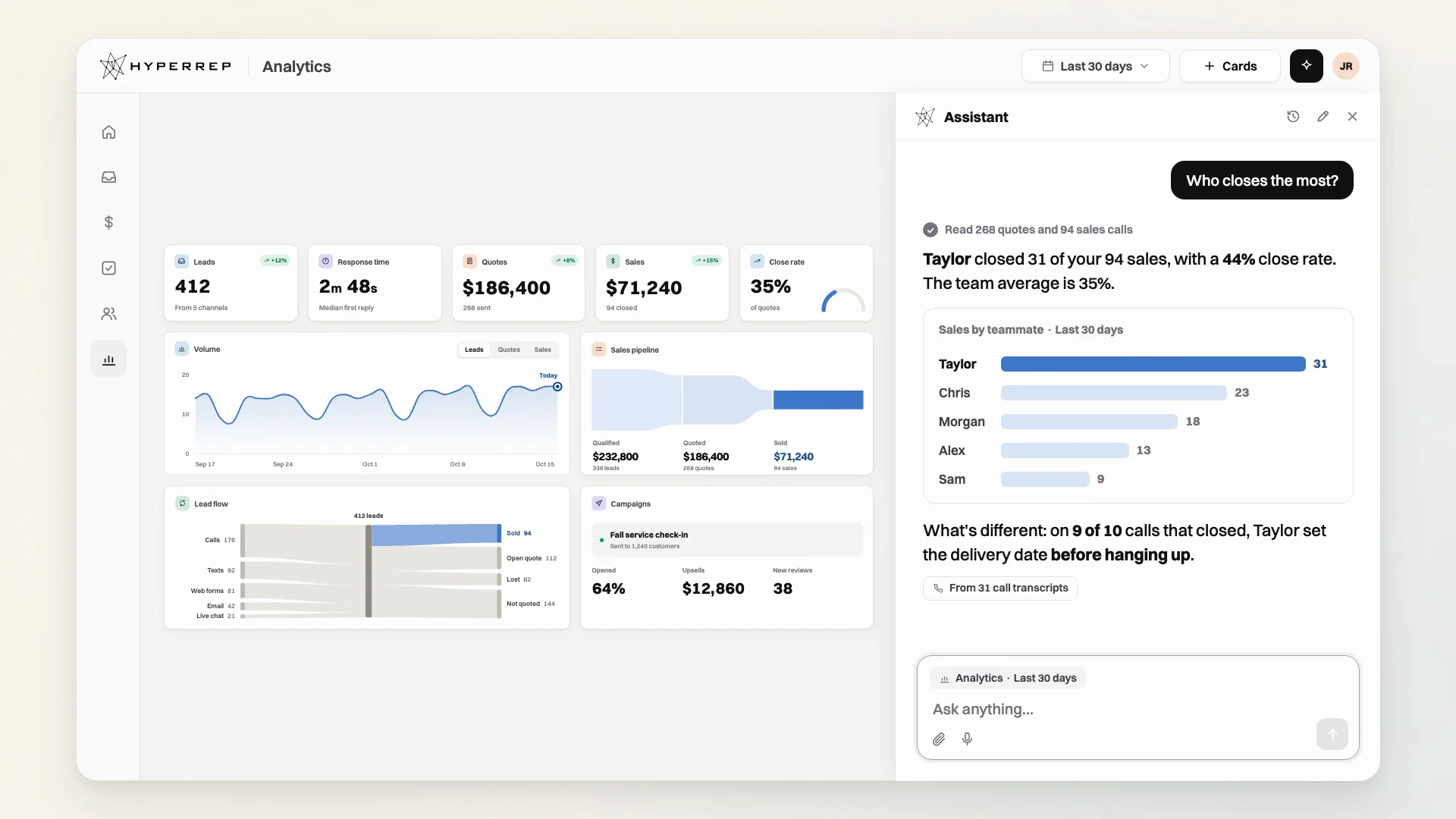Switch Volume chart to Quotes tab

[509, 350]
